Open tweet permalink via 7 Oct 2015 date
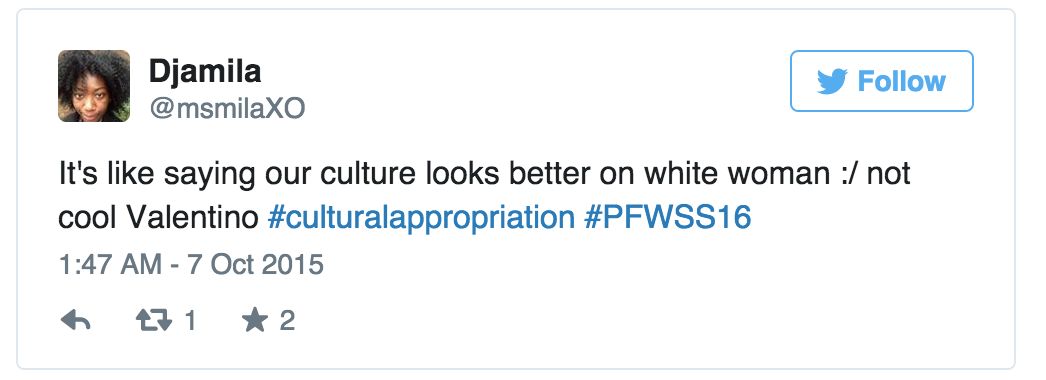Viewport: 1046px width, 380px height. pyautogui.click(x=255, y=265)
